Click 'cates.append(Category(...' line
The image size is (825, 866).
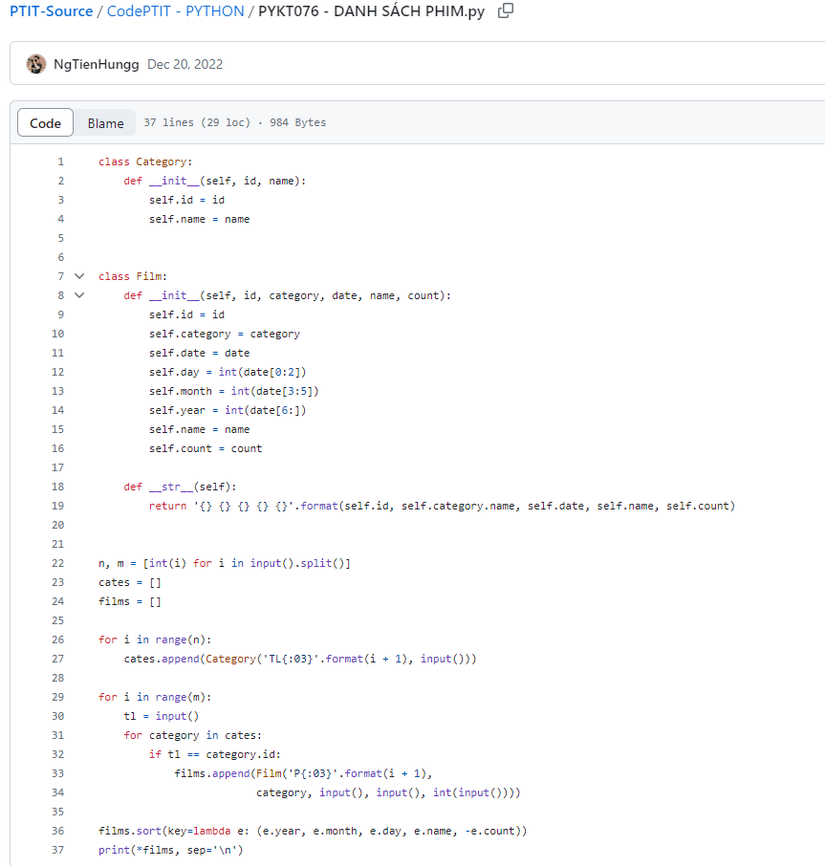click(x=300, y=659)
